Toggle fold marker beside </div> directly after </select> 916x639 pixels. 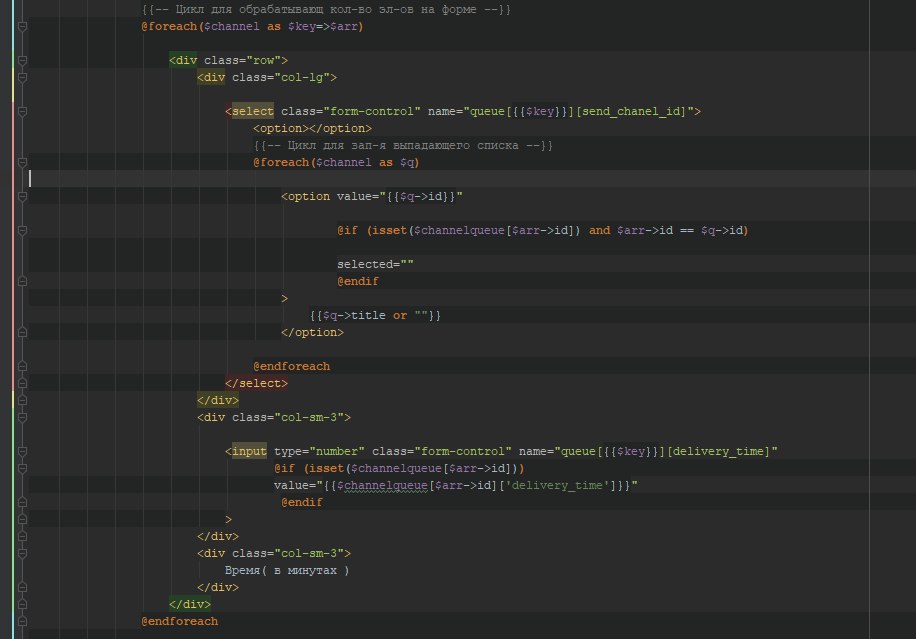(x=22, y=400)
